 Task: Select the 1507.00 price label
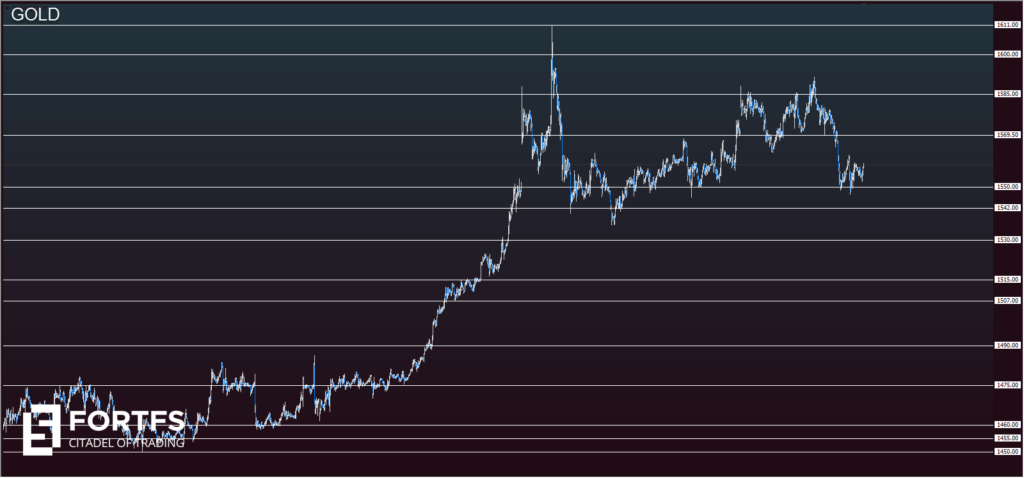point(1006,301)
